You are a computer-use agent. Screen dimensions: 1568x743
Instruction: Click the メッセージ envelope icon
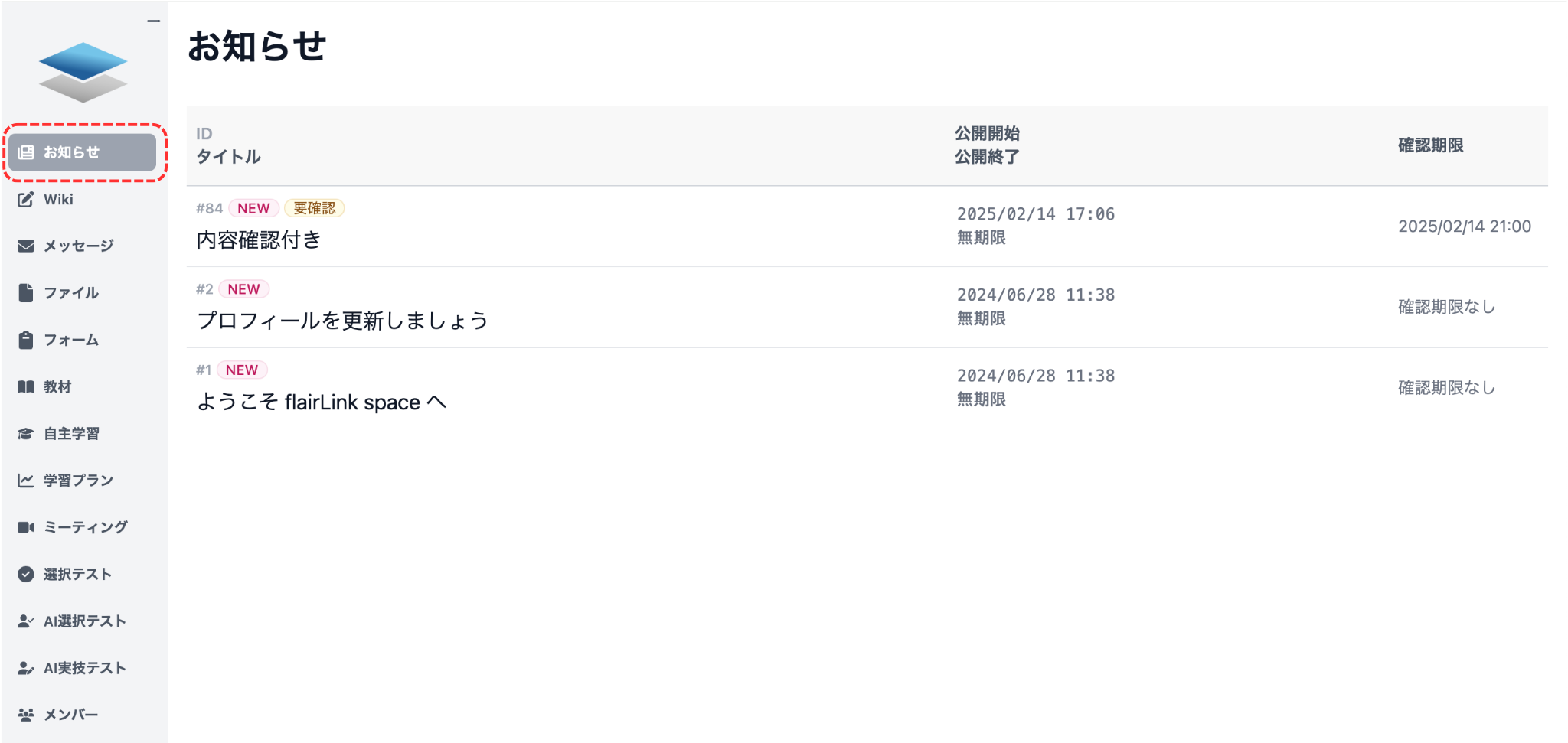click(x=26, y=246)
